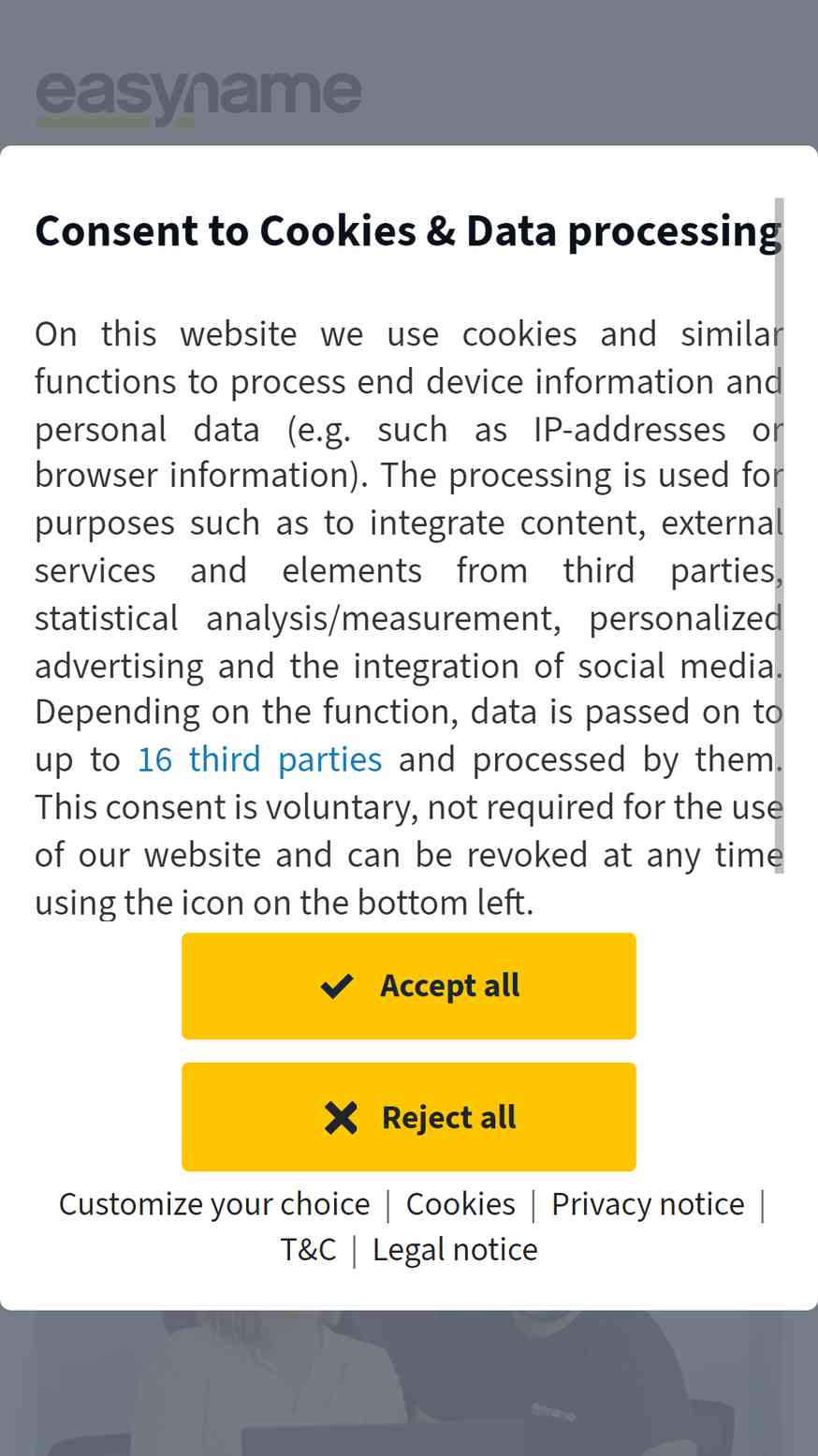The width and height of the screenshot is (818, 1456).
Task: Open the T&C link
Action: pos(308,1250)
